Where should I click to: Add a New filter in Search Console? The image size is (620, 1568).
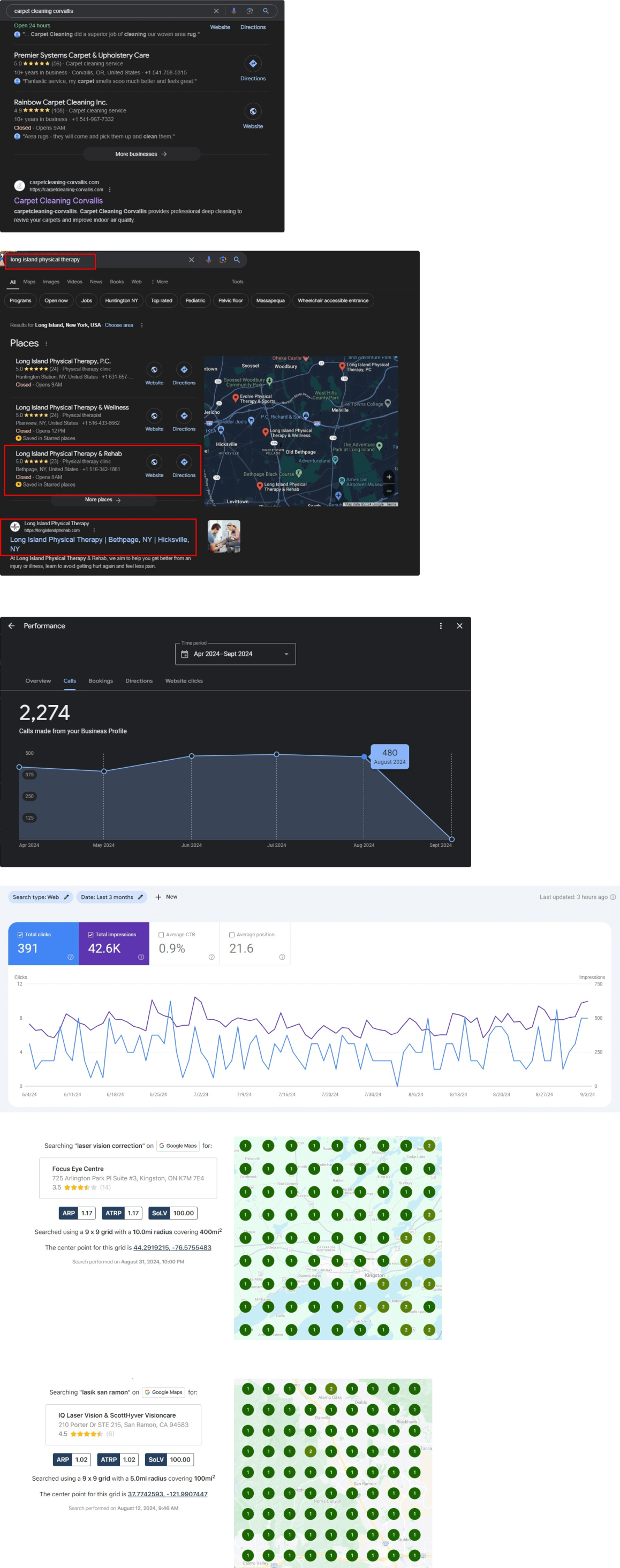(167, 897)
